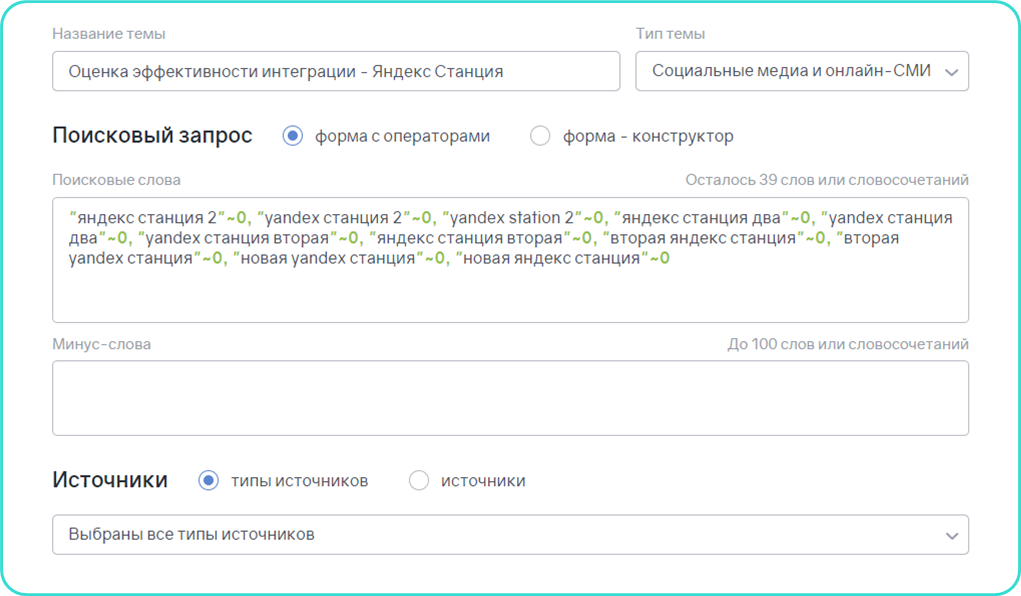Click the "Источники" section heading
This screenshot has height=596, width=1021.
pos(110,480)
